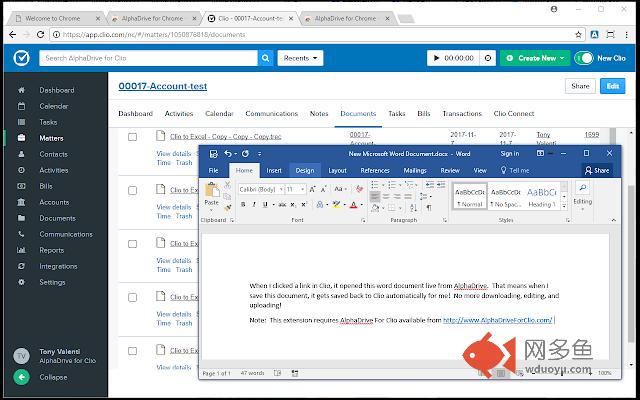Expand the Editing group dropdown in Word

coord(582,209)
